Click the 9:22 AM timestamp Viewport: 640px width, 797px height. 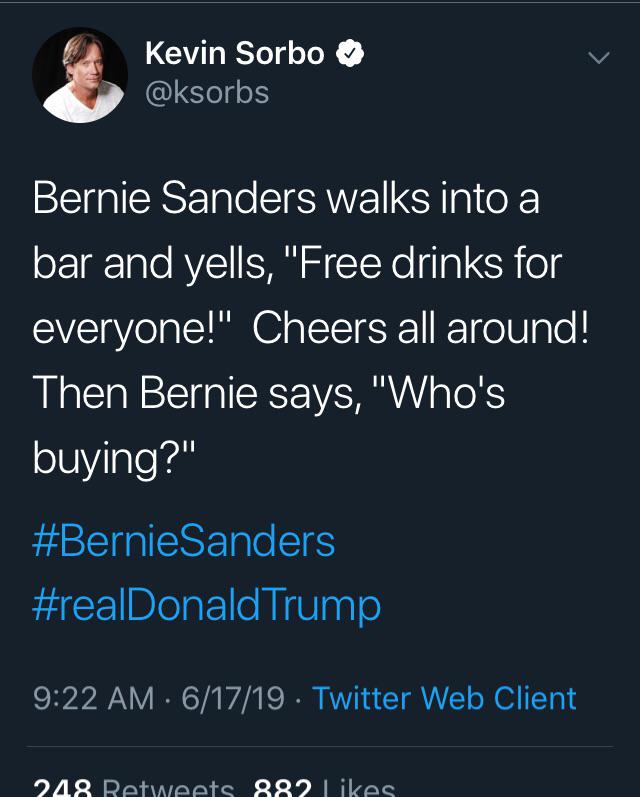(93, 697)
